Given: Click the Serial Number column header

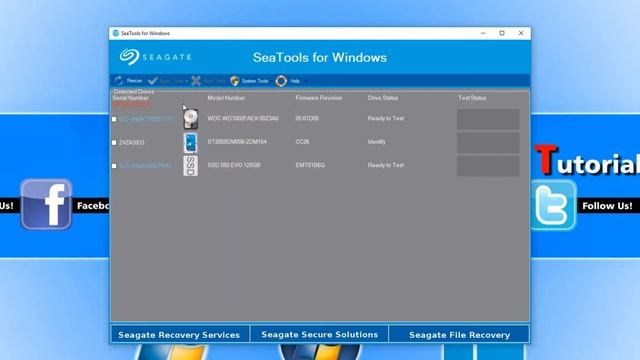Looking at the screenshot, I should [x=131, y=98].
